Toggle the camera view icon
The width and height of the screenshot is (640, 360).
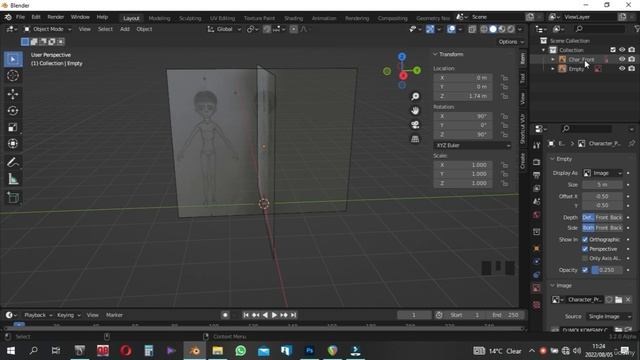click(415, 125)
